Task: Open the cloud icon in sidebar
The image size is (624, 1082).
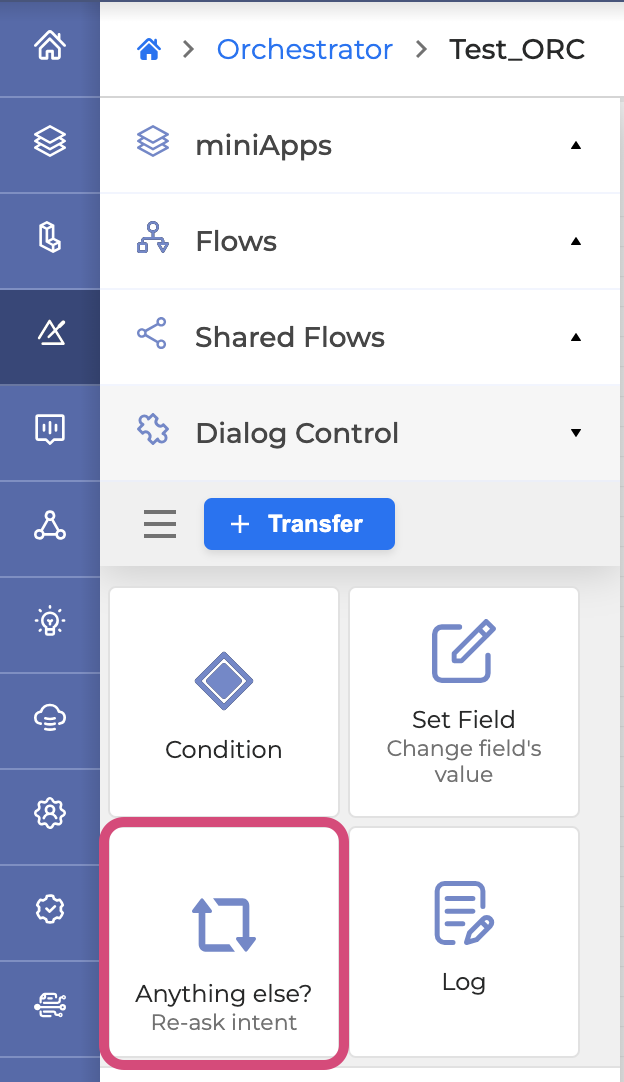Action: click(49, 718)
